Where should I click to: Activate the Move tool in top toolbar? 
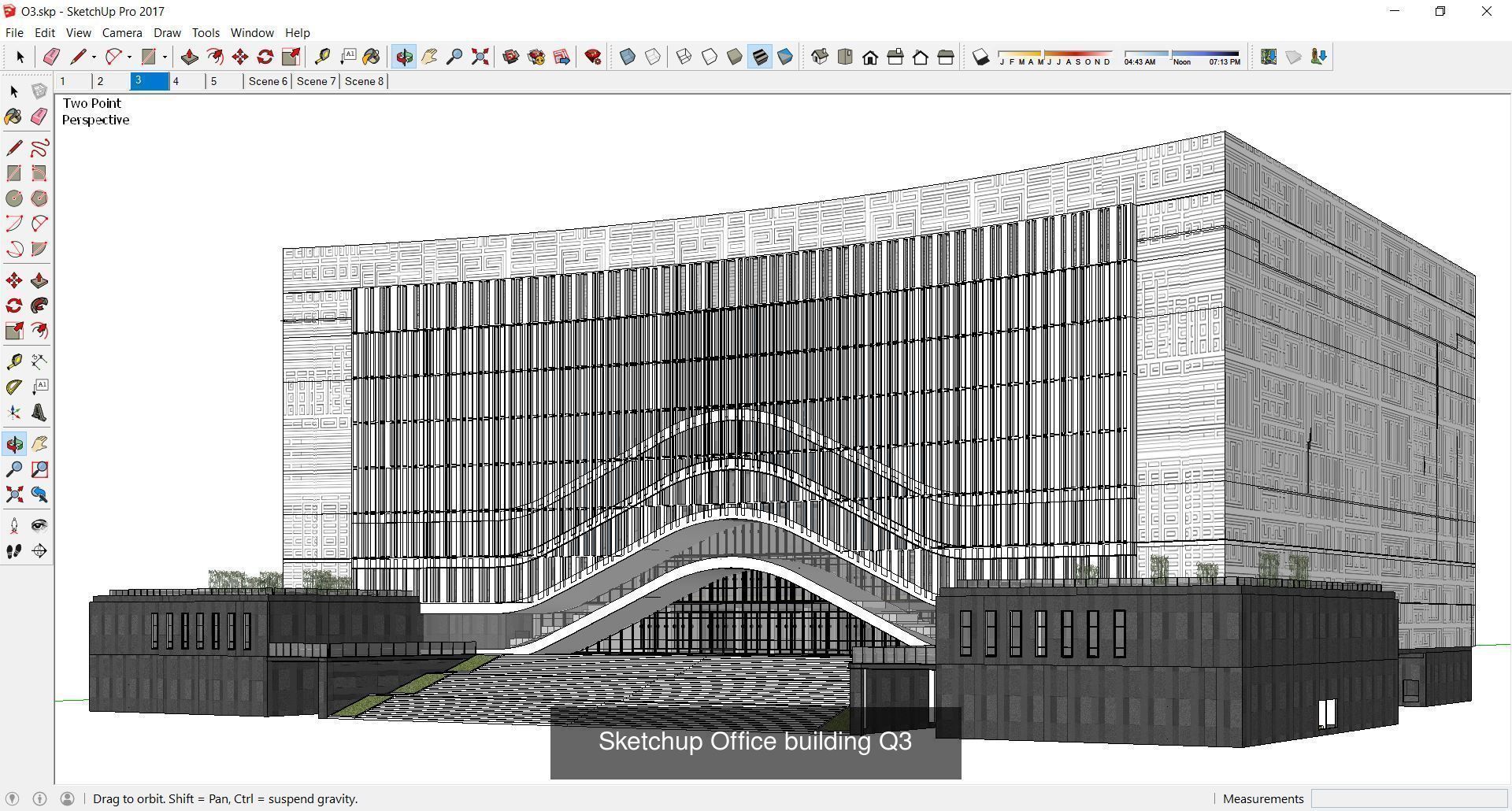(240, 57)
